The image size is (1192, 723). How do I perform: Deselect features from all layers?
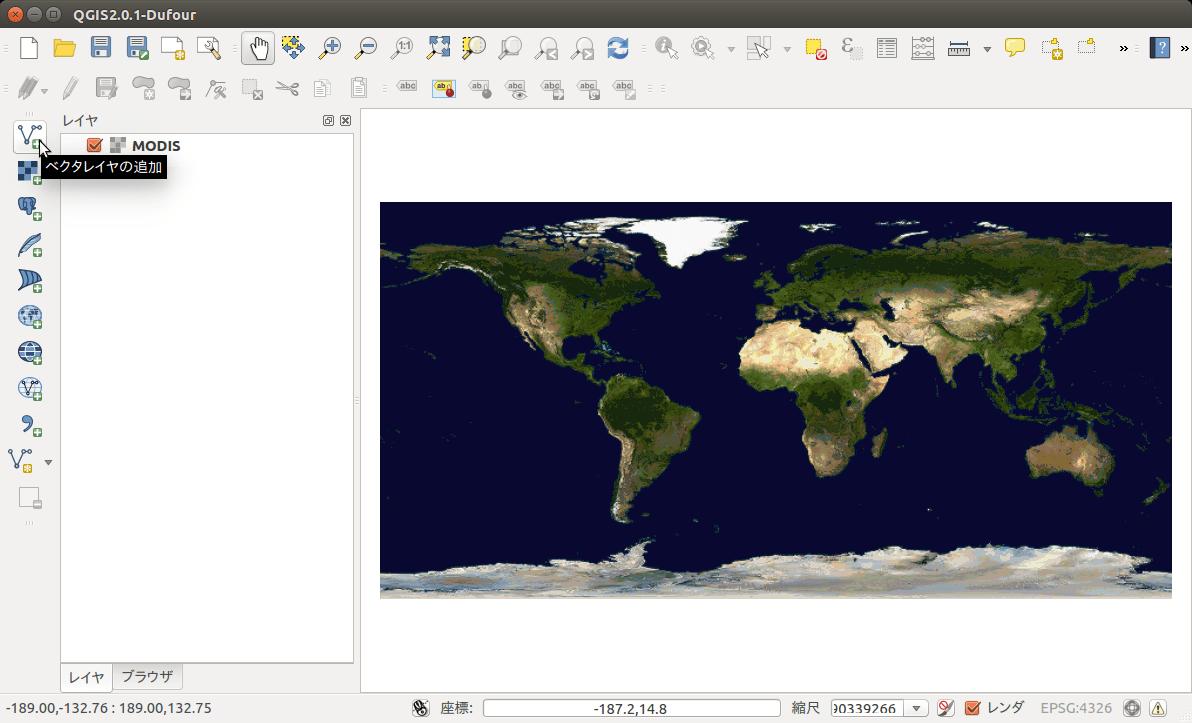816,48
